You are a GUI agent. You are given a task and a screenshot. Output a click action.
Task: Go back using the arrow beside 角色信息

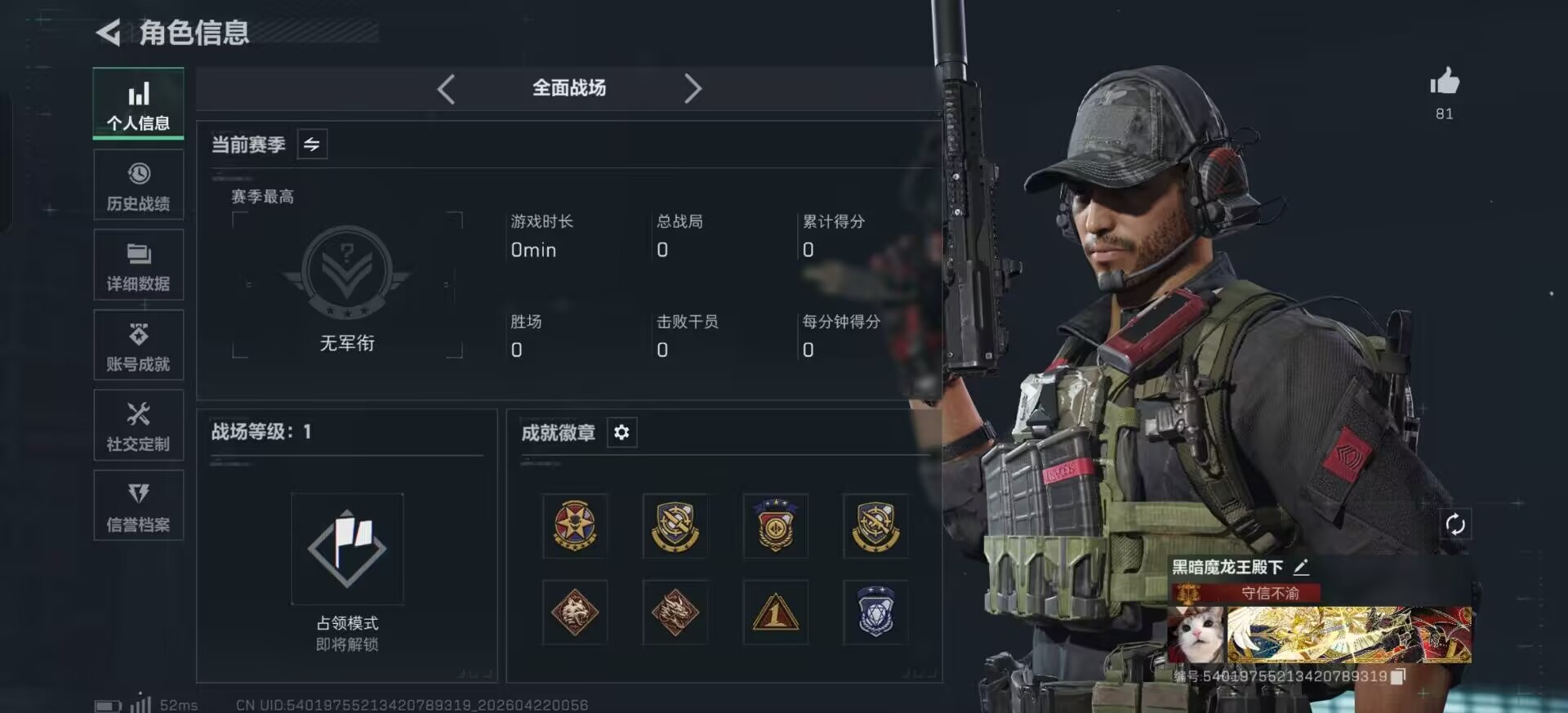(108, 33)
